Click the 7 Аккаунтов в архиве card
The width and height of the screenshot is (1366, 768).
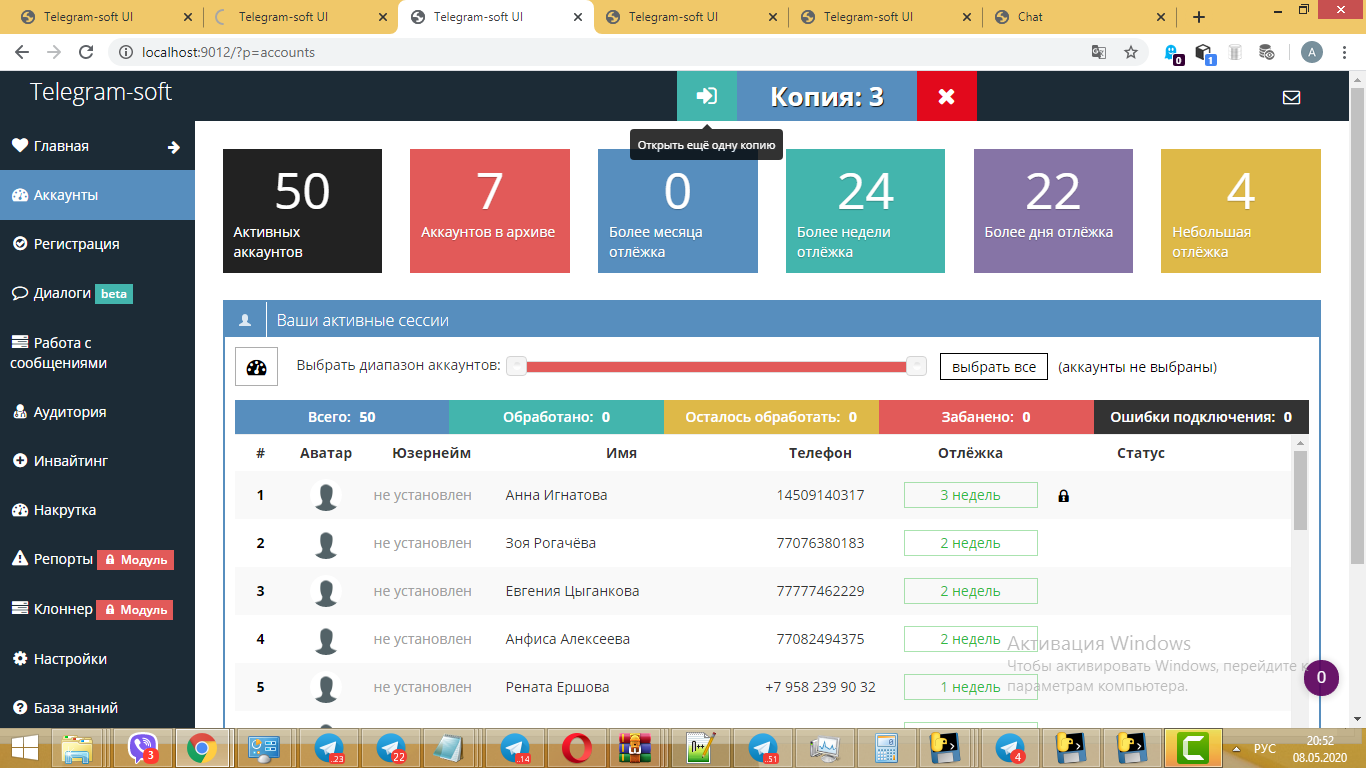490,211
